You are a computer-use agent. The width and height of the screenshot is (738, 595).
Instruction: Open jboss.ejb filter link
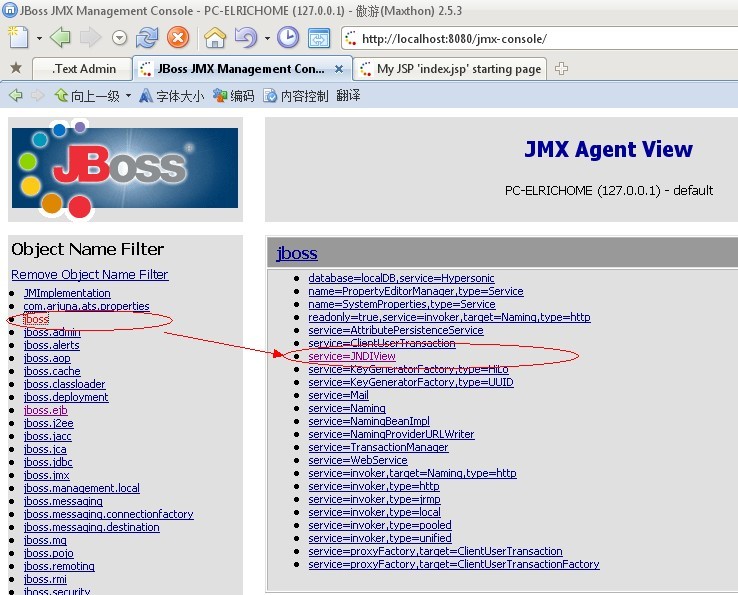tap(45, 410)
